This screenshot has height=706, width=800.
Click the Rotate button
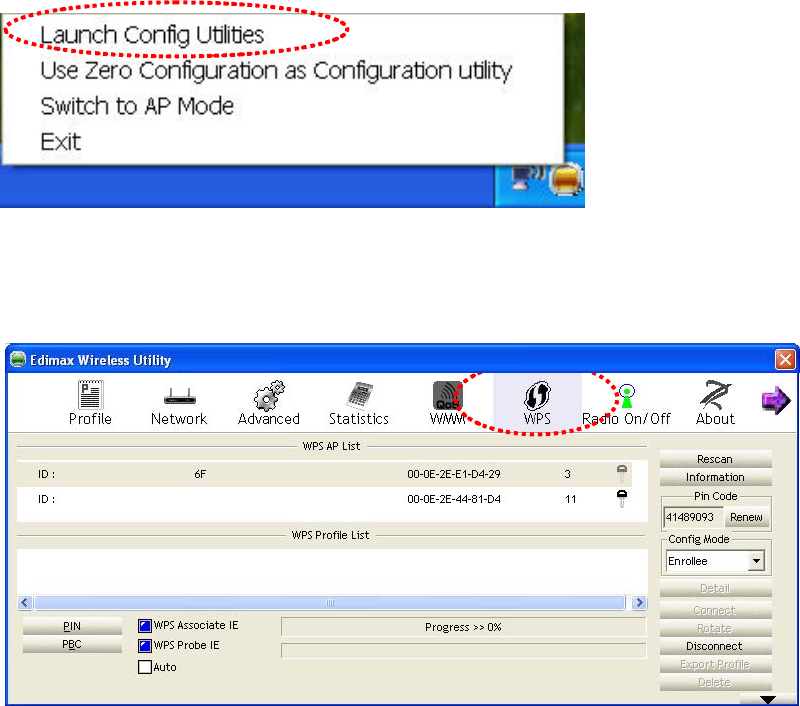click(715, 628)
